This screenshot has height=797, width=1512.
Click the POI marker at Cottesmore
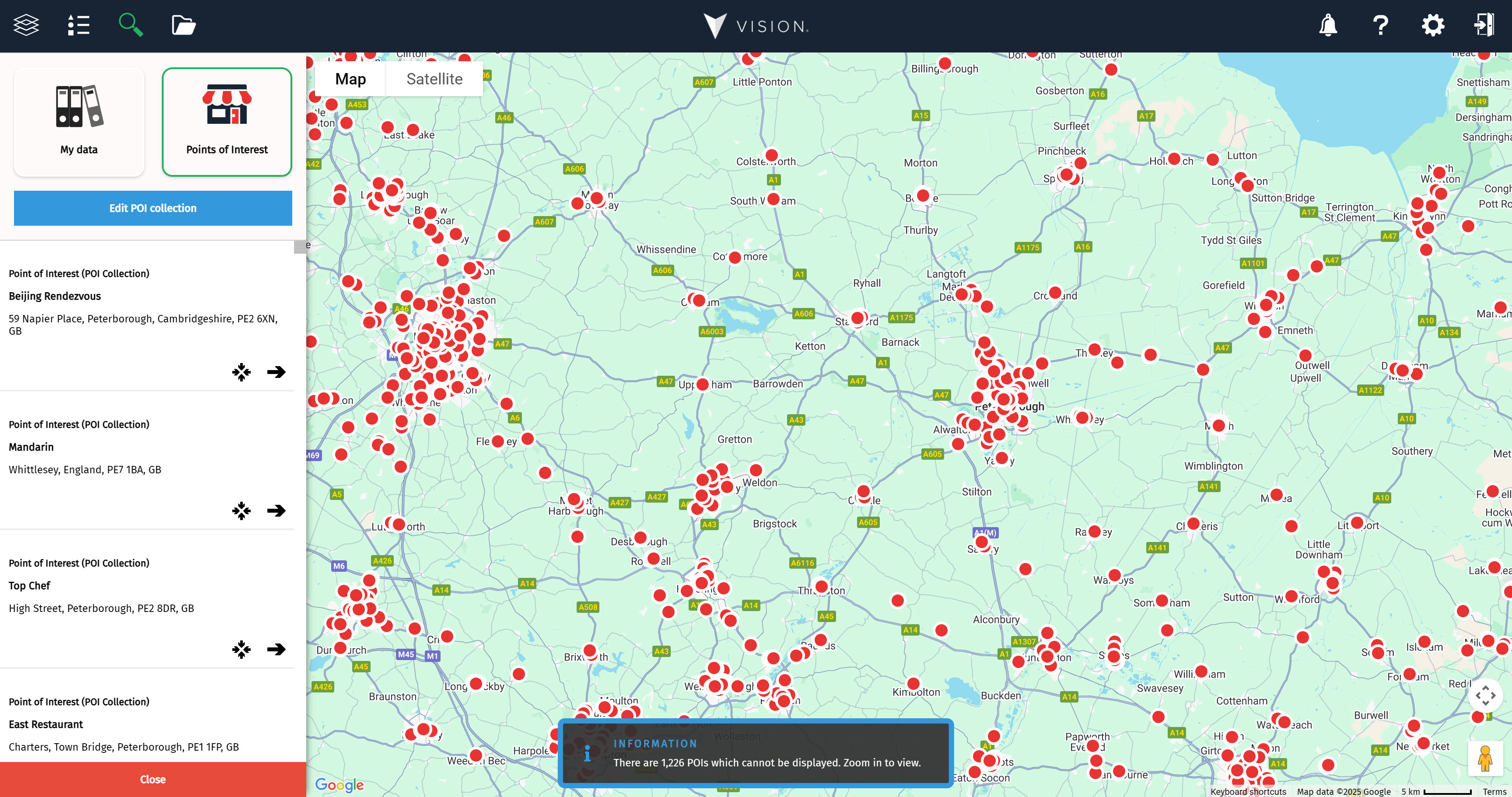tap(734, 258)
